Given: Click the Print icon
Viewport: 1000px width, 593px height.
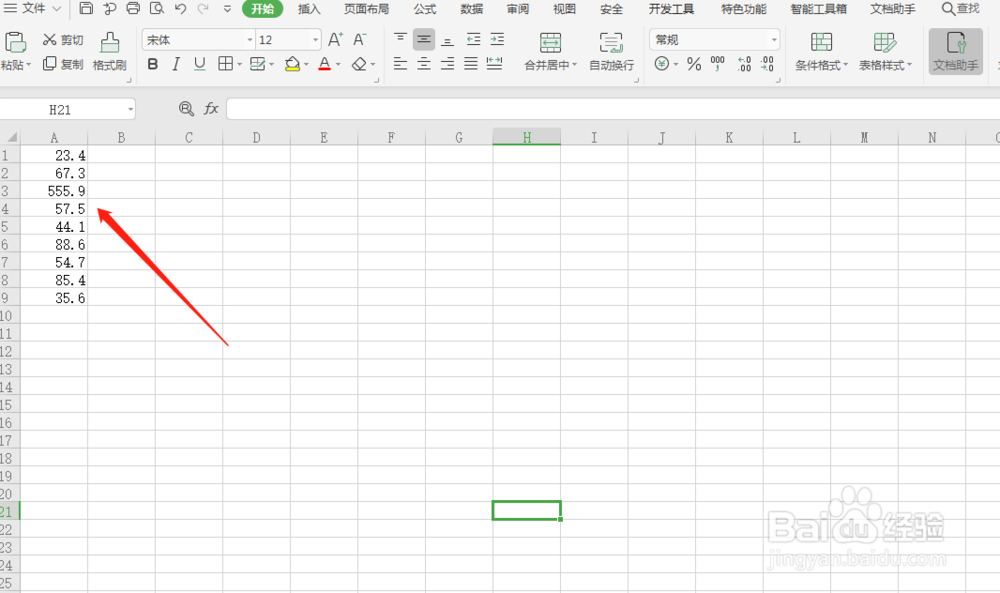Looking at the screenshot, I should pyautogui.click(x=133, y=8).
